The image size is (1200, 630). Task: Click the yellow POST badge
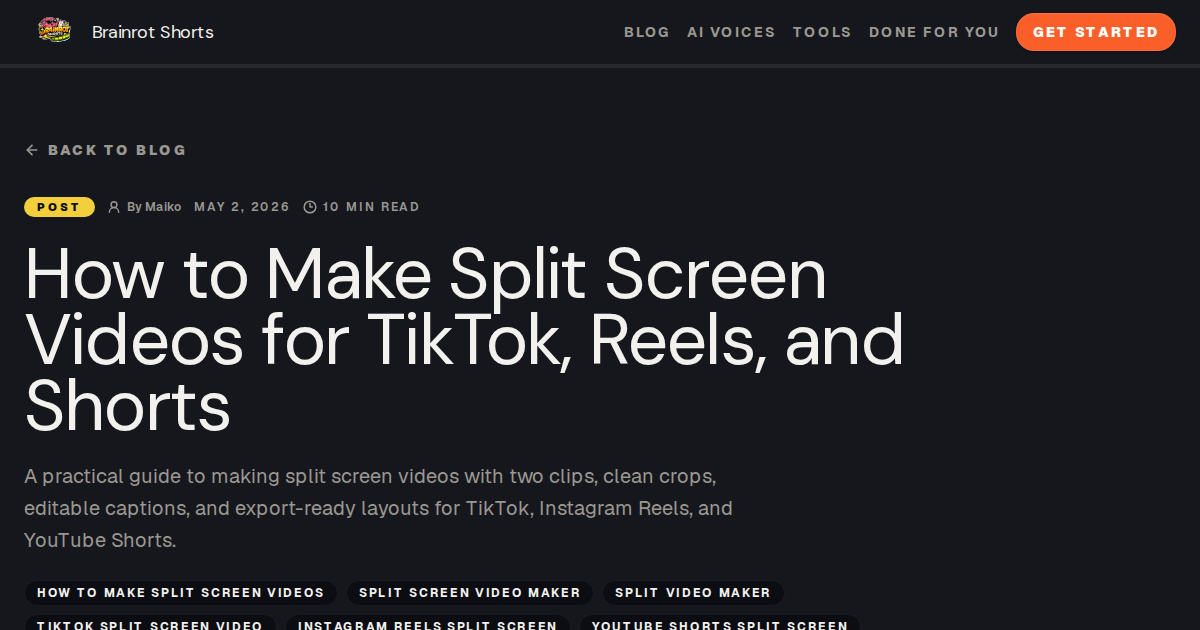[59, 207]
